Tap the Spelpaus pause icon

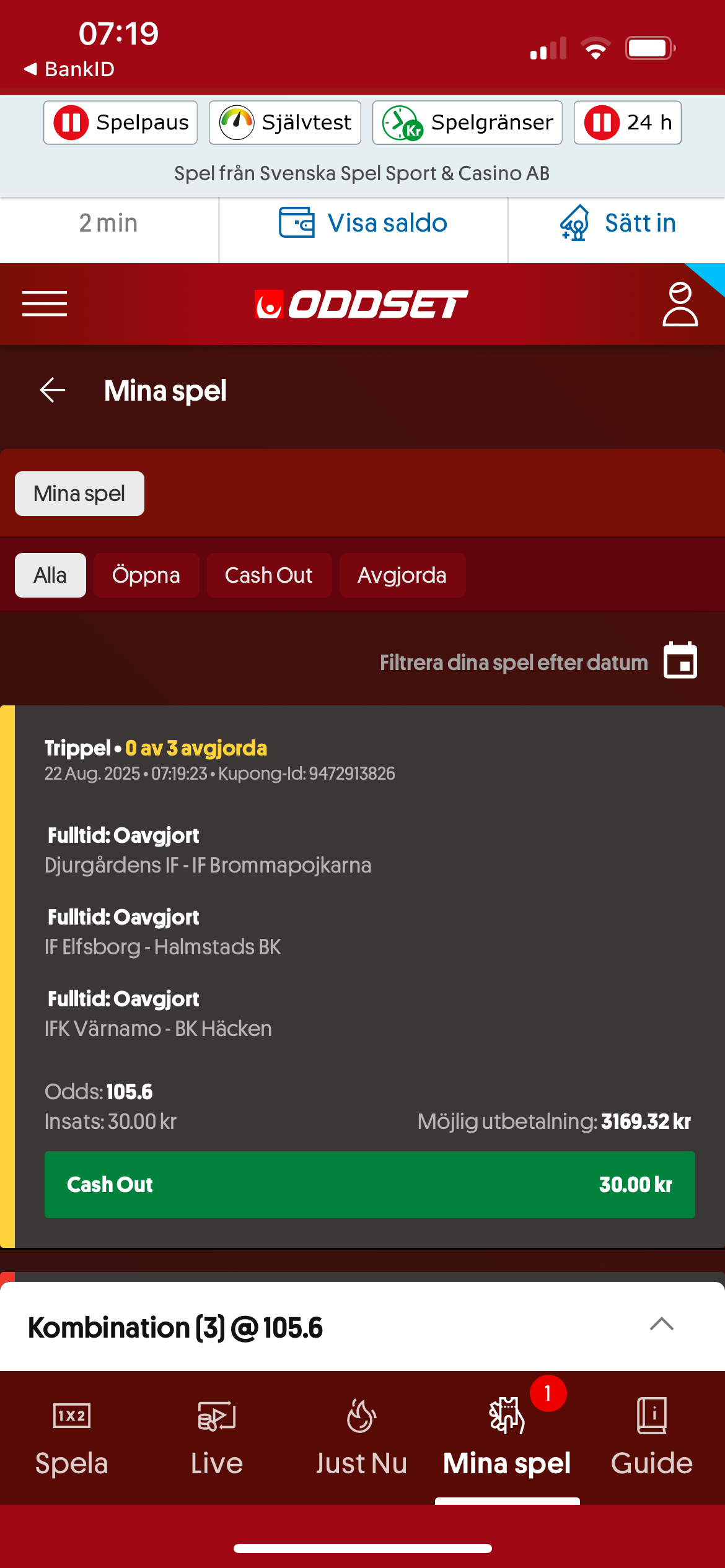[x=71, y=123]
